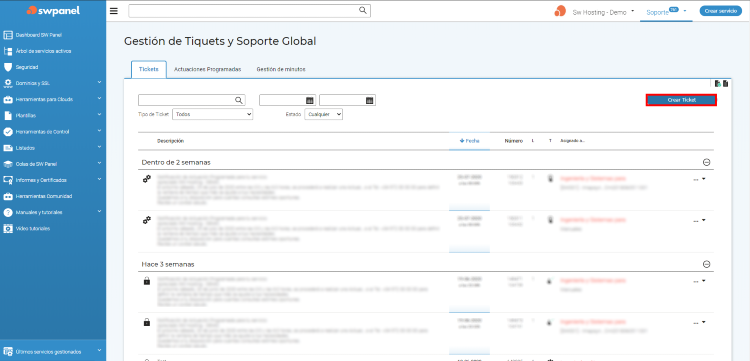This screenshot has height=361, width=750.
Task: Sort by the Fecha column header
Action: (x=469, y=141)
